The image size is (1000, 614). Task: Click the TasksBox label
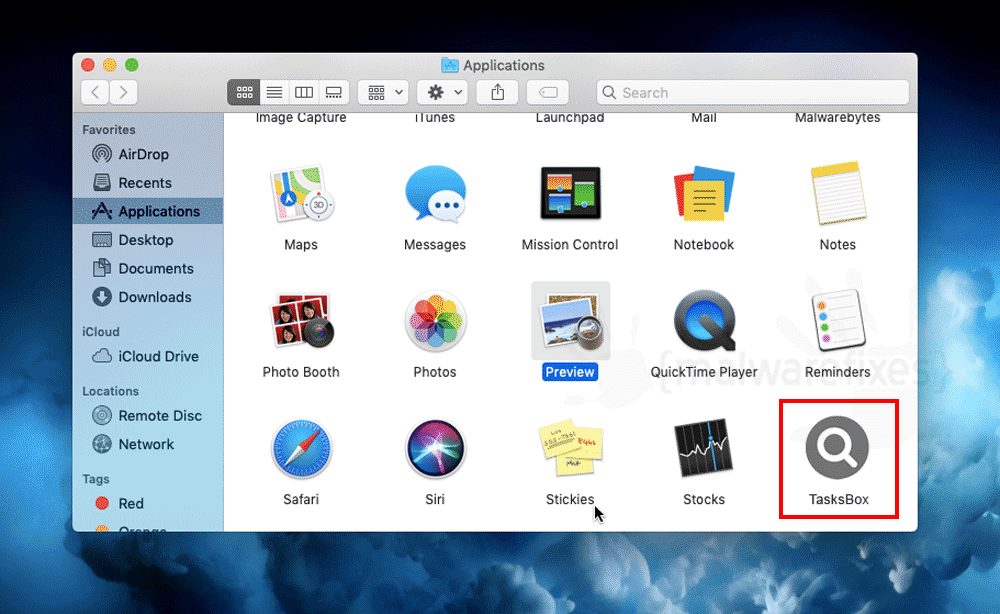[839, 499]
